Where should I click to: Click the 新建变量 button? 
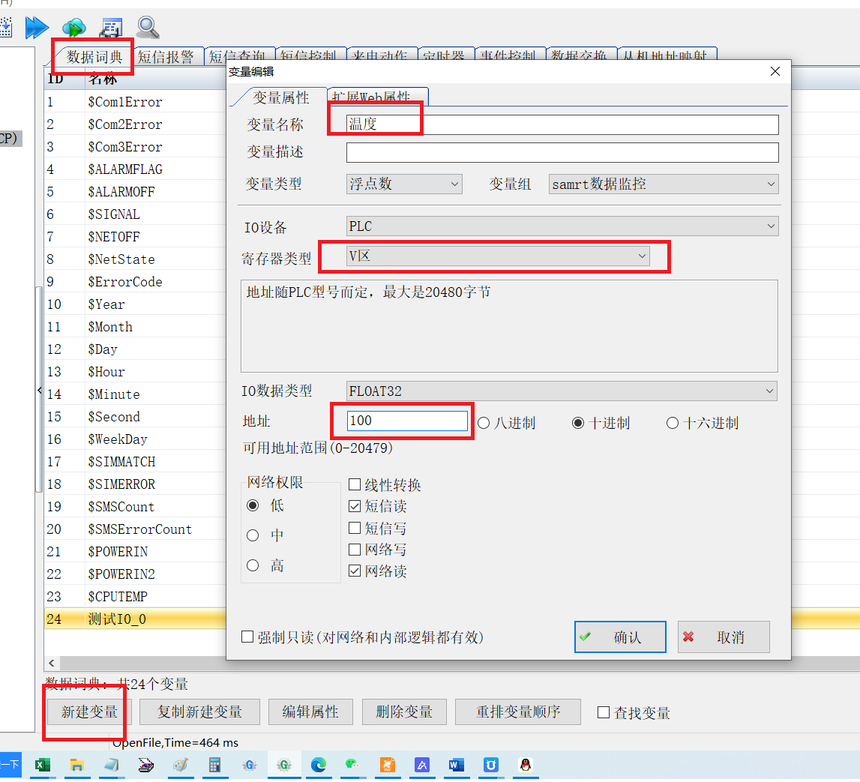88,712
